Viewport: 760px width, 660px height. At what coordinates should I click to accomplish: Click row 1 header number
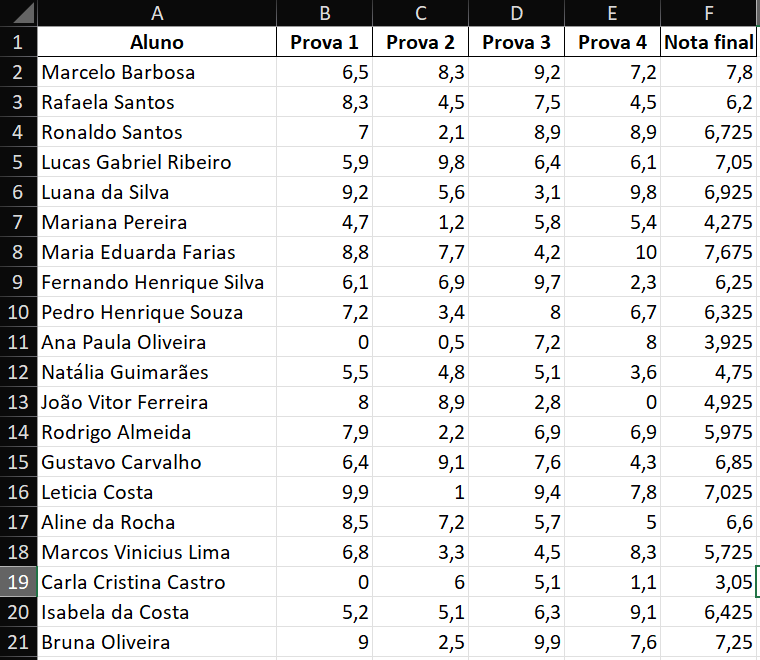(x=19, y=42)
